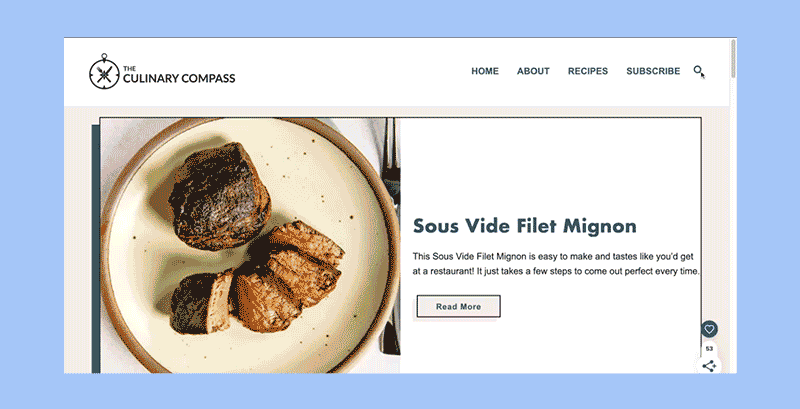The width and height of the screenshot is (800, 409).
Task: Open the filet mignon plate photo
Action: click(x=250, y=246)
